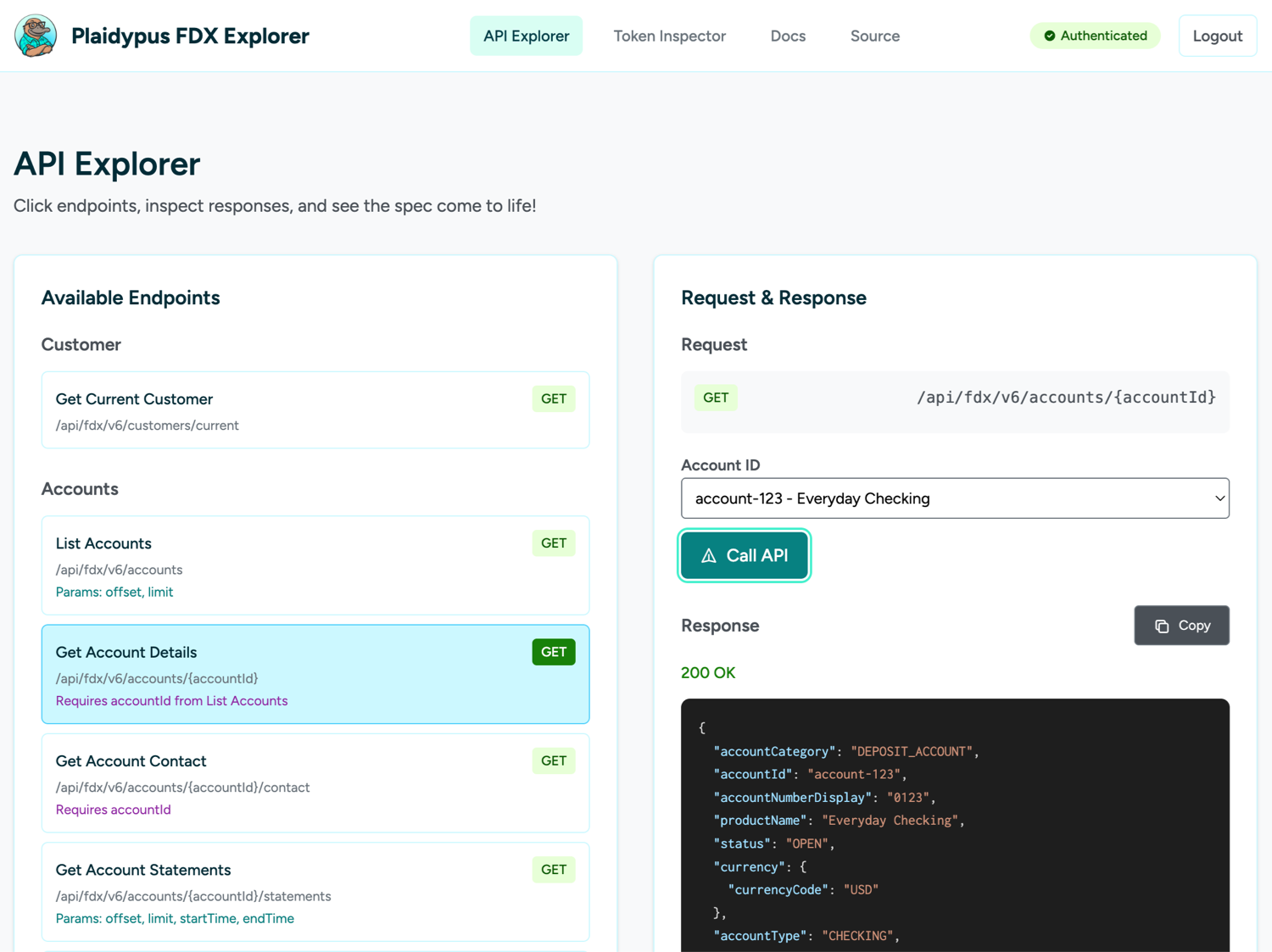Click Requires accountId from List Accounts link
Screen dimensions: 1272x952
pos(171,700)
